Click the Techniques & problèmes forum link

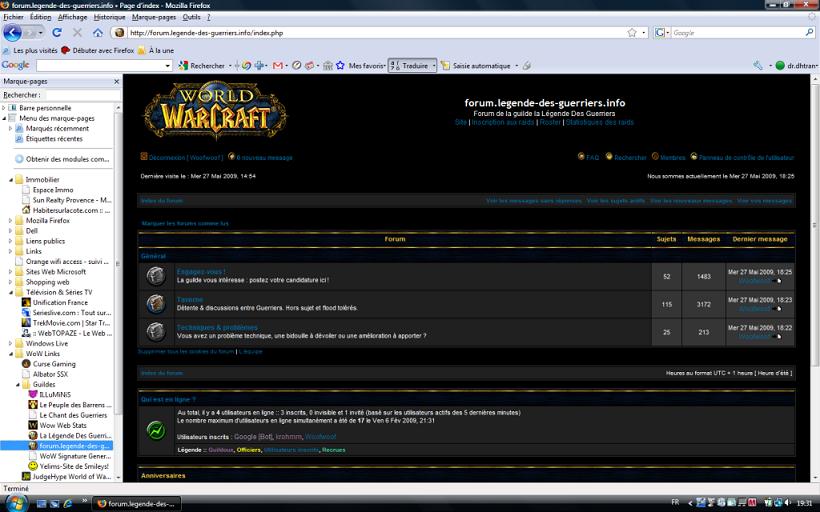click(217, 327)
